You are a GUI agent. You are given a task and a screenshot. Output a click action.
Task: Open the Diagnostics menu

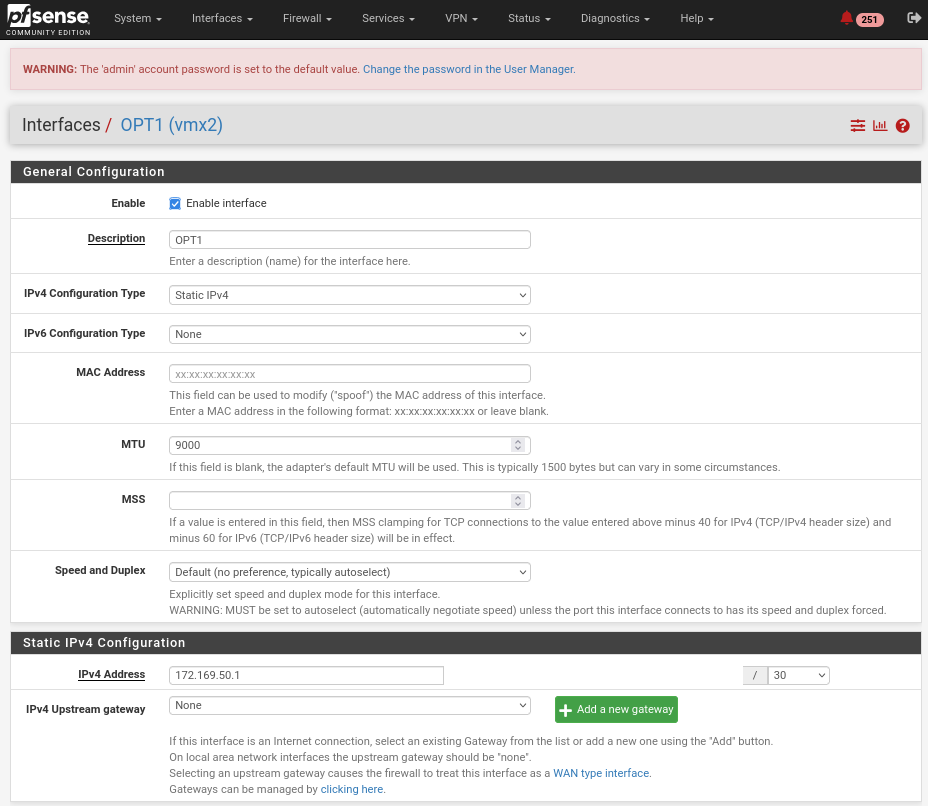click(x=615, y=18)
